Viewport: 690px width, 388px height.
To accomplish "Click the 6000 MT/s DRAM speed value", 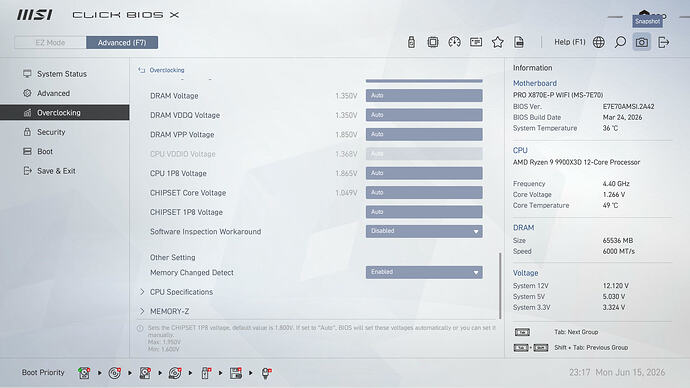I will (x=619, y=251).
